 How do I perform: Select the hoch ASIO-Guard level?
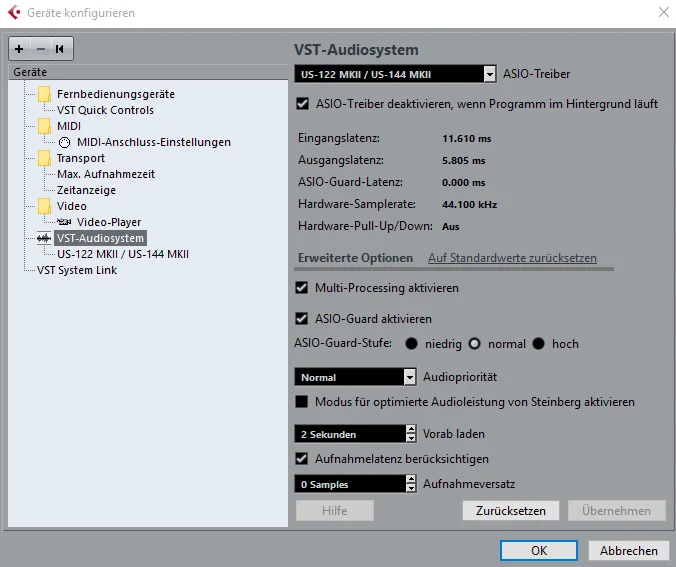tap(539, 344)
